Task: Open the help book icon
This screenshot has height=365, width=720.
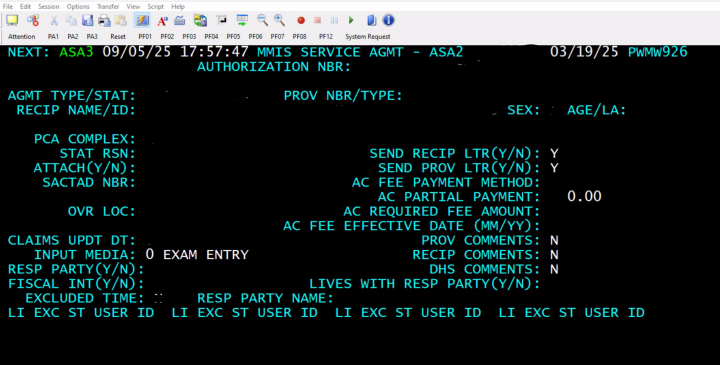Action: point(371,20)
